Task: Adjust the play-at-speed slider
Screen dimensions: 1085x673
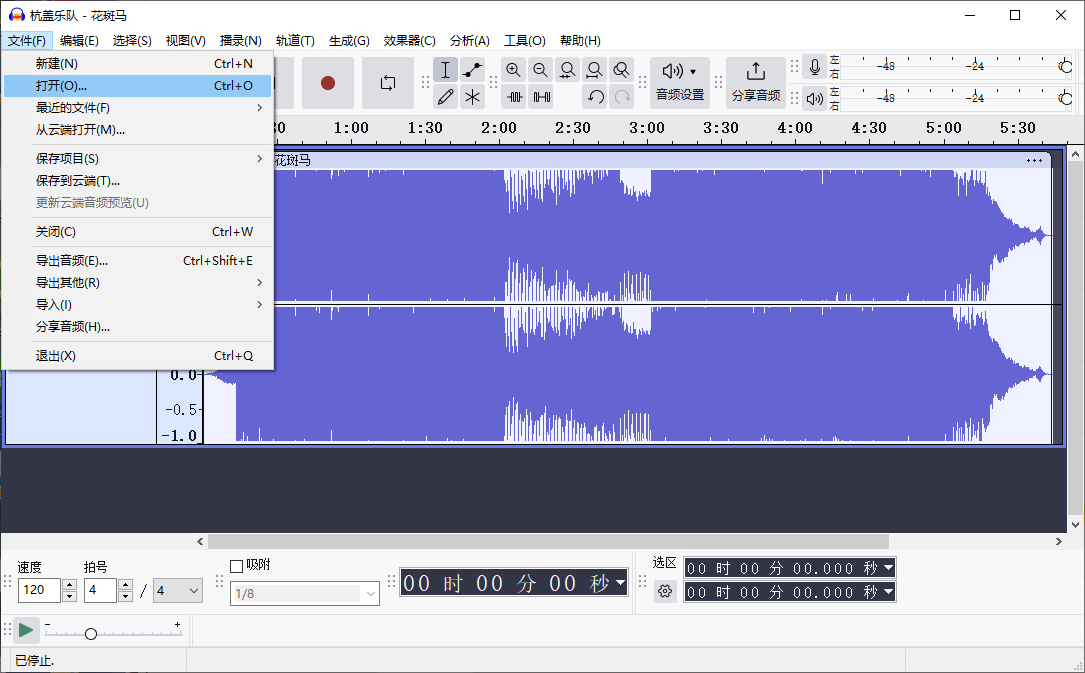Action: click(90, 632)
